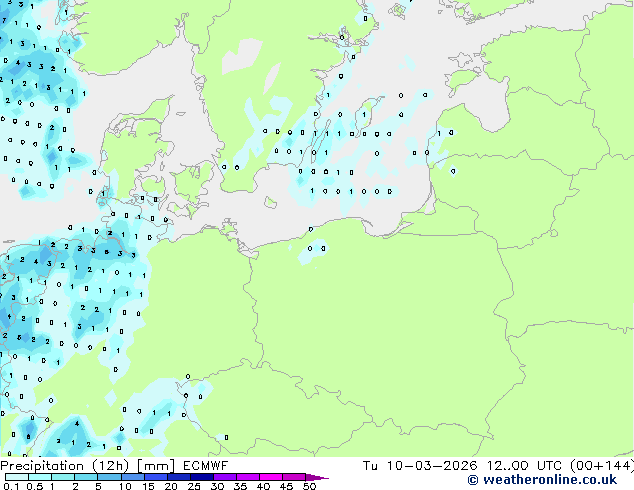Click the '45' legend scale label
This screenshot has width=634, height=490.
(286, 486)
